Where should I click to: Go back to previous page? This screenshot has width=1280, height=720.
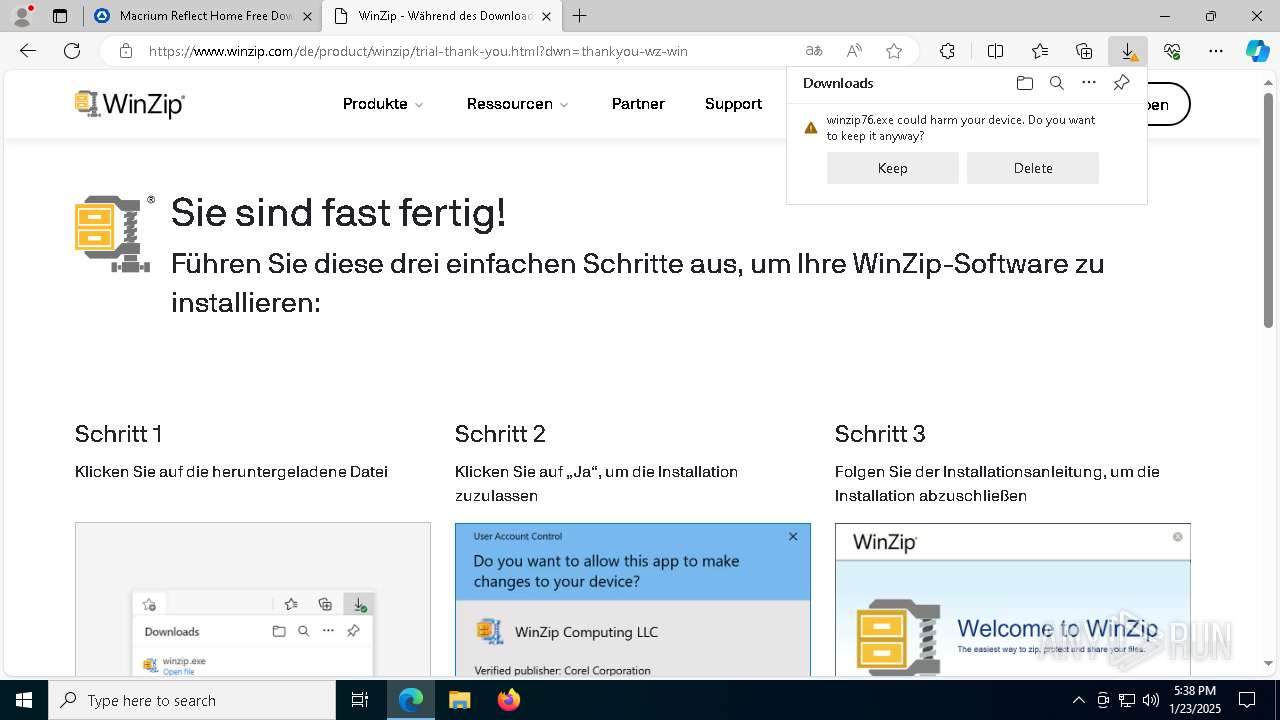point(28,51)
